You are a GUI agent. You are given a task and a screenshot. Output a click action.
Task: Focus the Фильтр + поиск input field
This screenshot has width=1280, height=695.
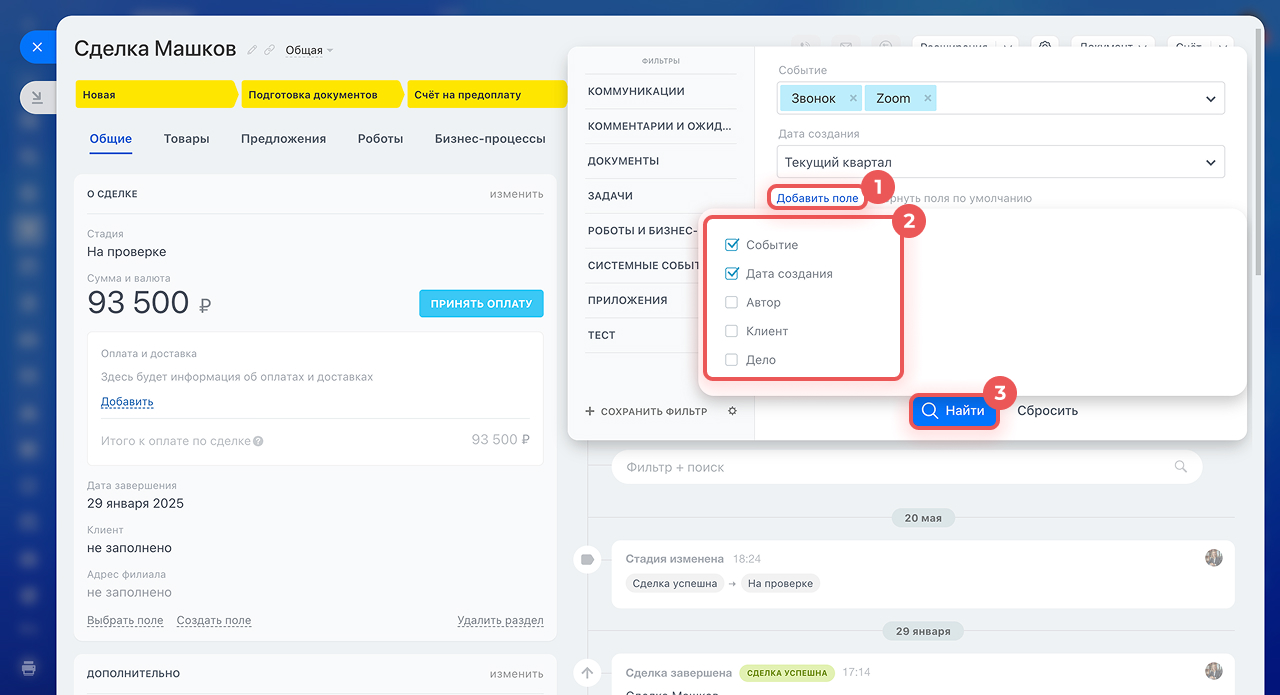[890, 467]
